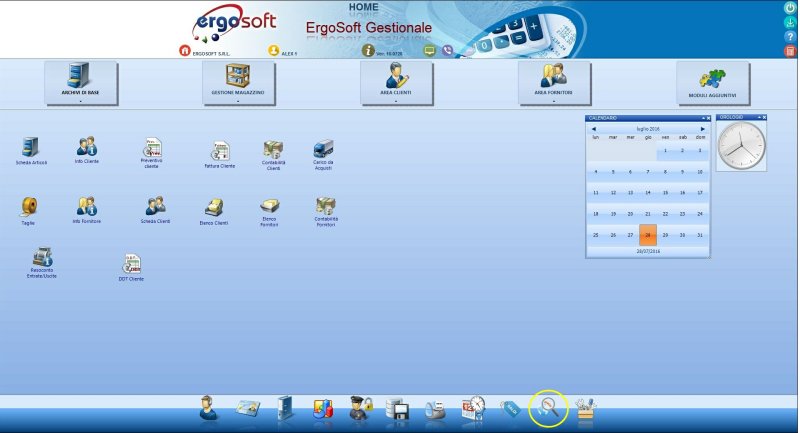Go to next month in calendar
800x433 pixels.
click(703, 129)
